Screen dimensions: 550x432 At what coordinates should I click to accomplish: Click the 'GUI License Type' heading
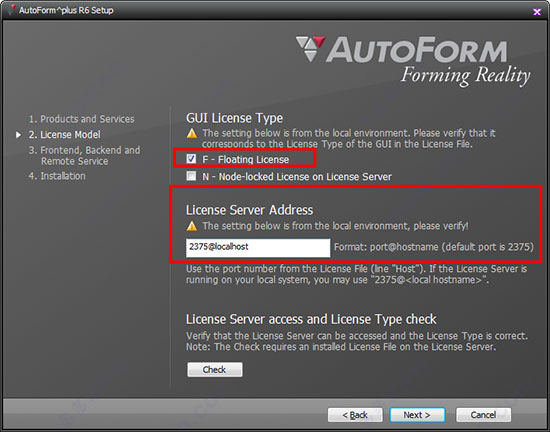pos(234,118)
